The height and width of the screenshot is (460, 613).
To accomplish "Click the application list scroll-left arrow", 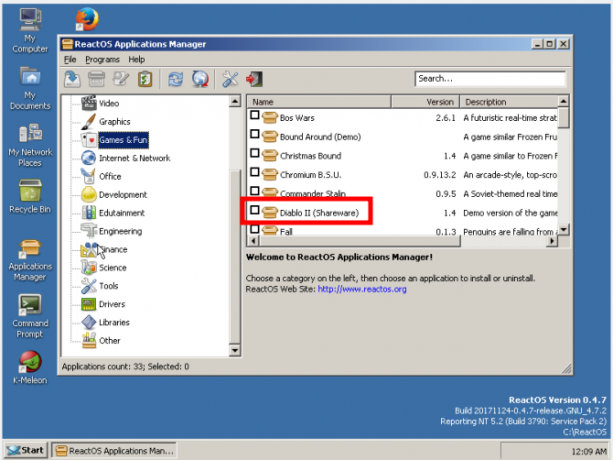I will [253, 241].
